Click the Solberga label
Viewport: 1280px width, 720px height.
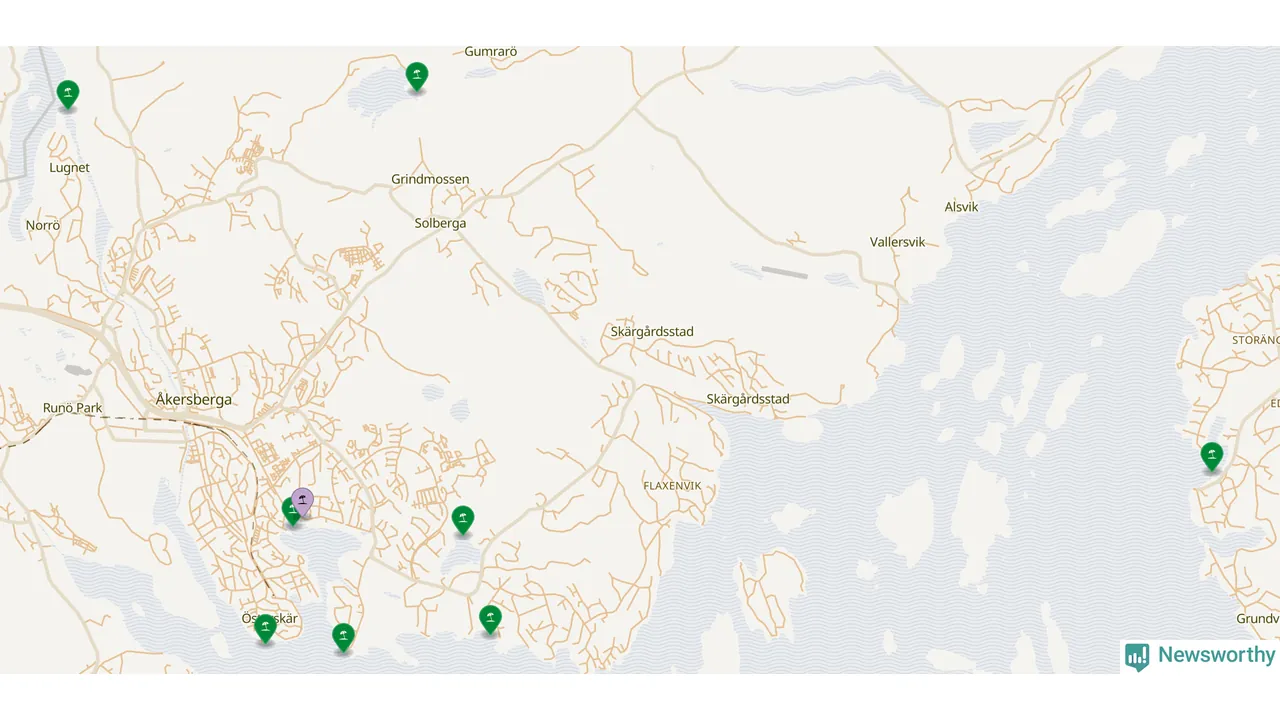pyautogui.click(x=440, y=224)
